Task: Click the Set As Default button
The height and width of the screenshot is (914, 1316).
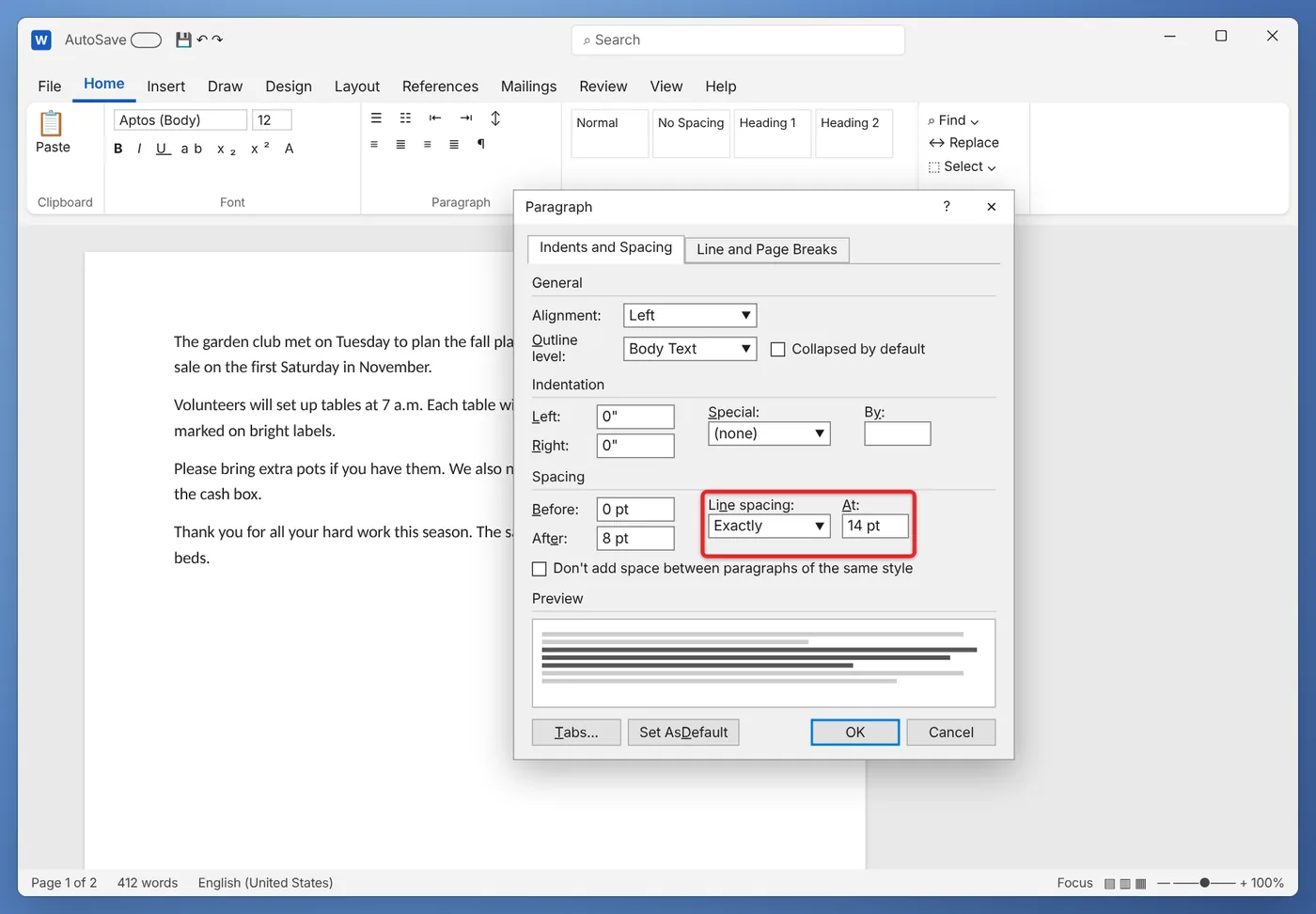Action: pos(683,733)
